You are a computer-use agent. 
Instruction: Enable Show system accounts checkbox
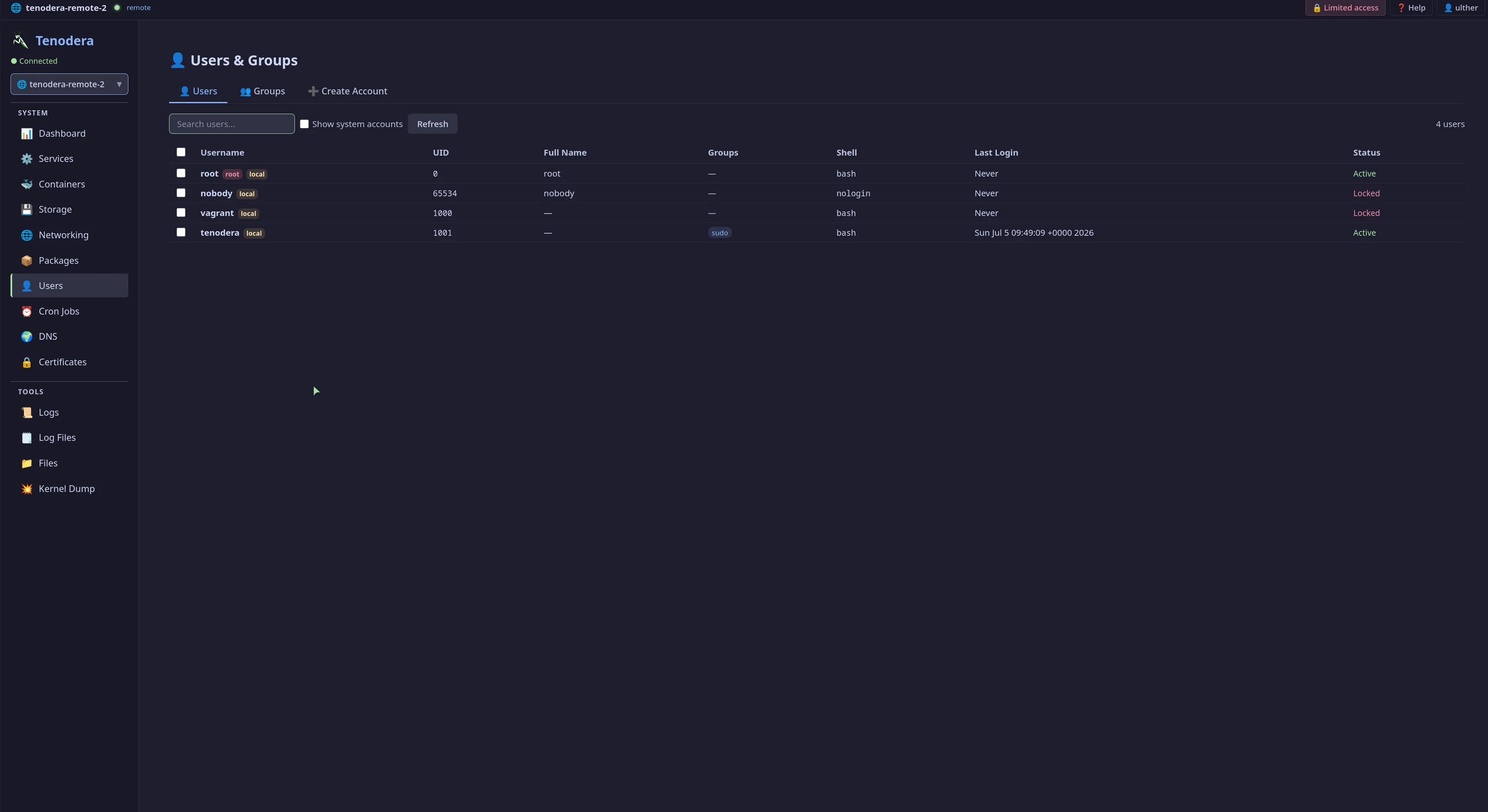pos(305,124)
